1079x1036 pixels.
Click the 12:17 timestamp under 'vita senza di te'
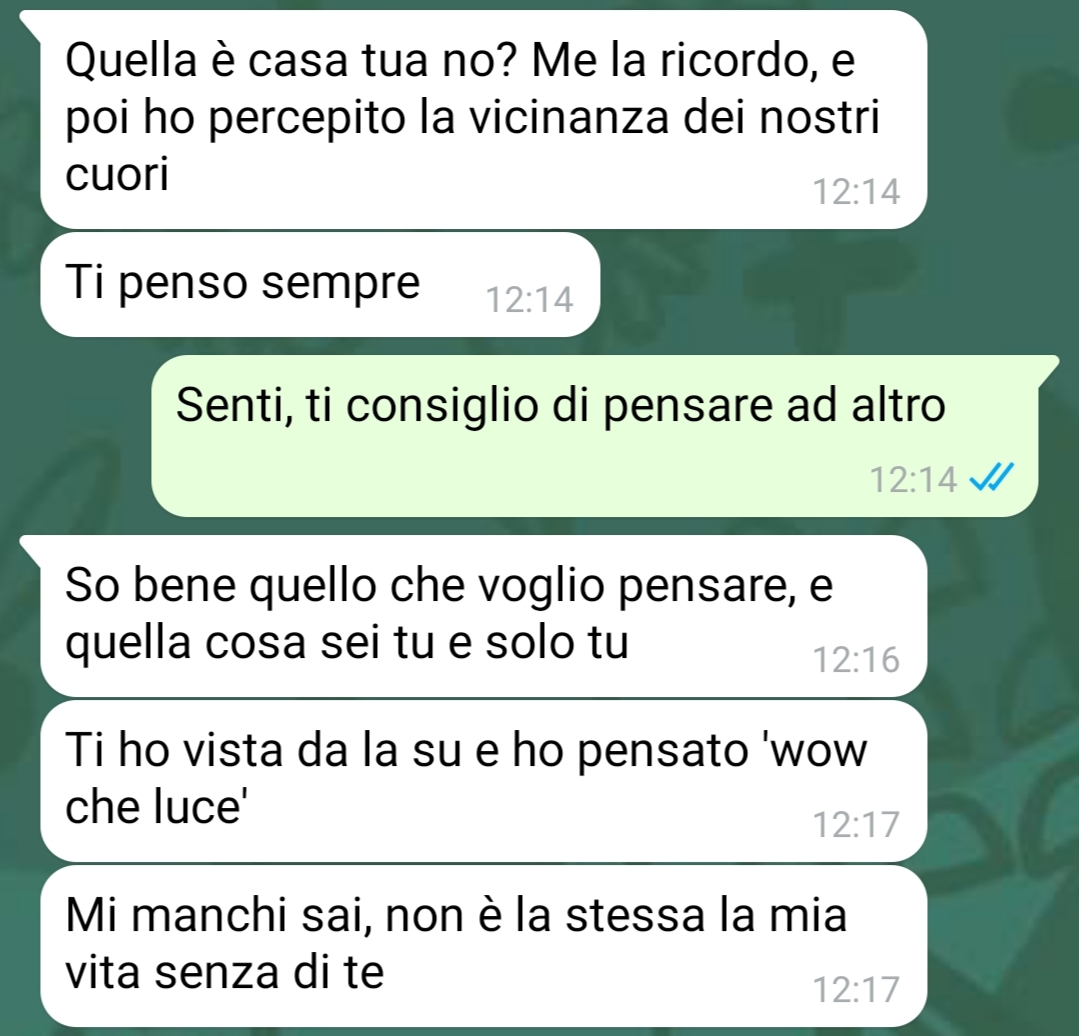point(856,989)
